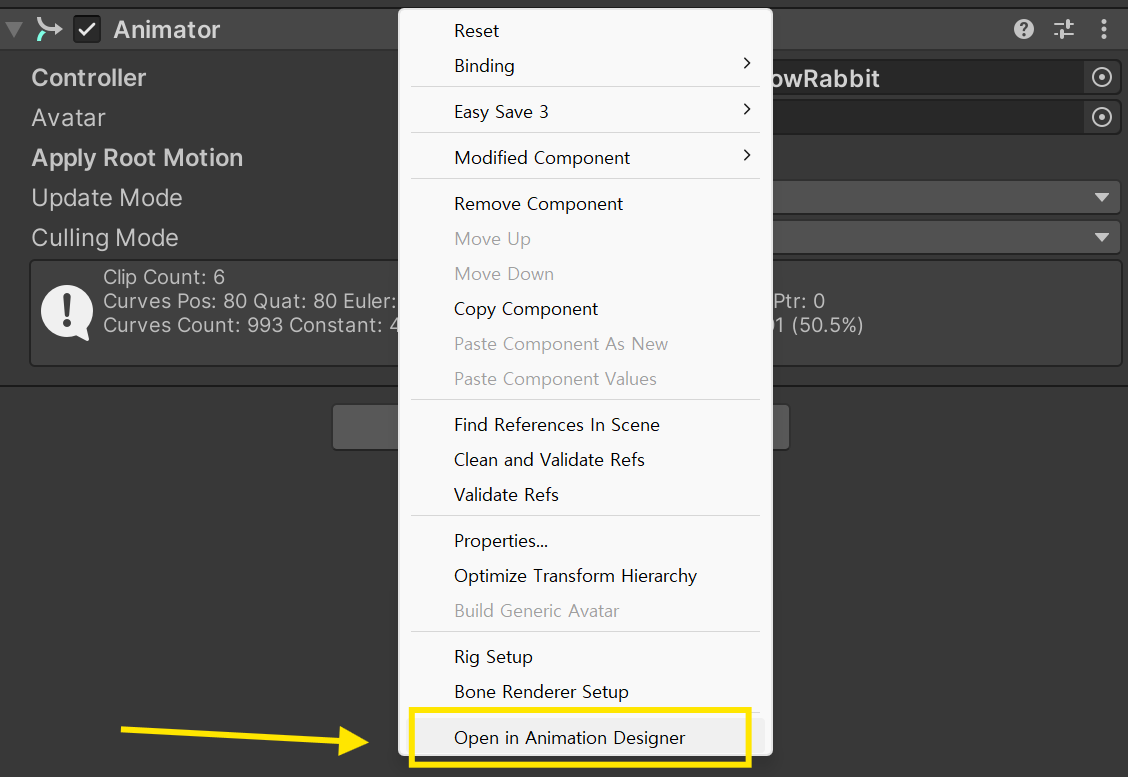Click the Controller object picker circle
Viewport: 1128px width, 777px height.
(1101, 78)
